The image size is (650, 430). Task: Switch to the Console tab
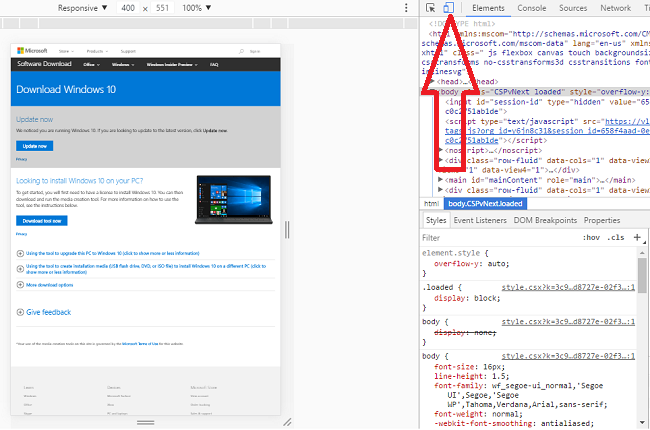[x=531, y=8]
